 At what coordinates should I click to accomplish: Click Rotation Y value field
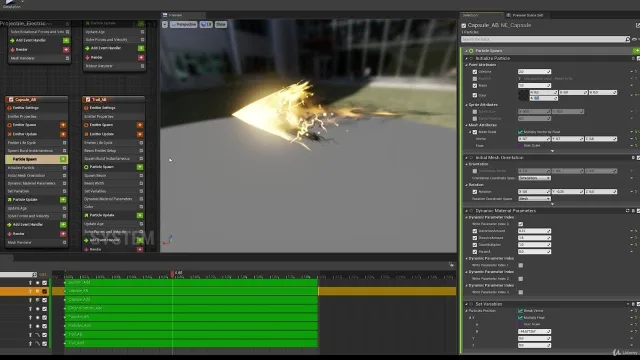(x=567, y=191)
